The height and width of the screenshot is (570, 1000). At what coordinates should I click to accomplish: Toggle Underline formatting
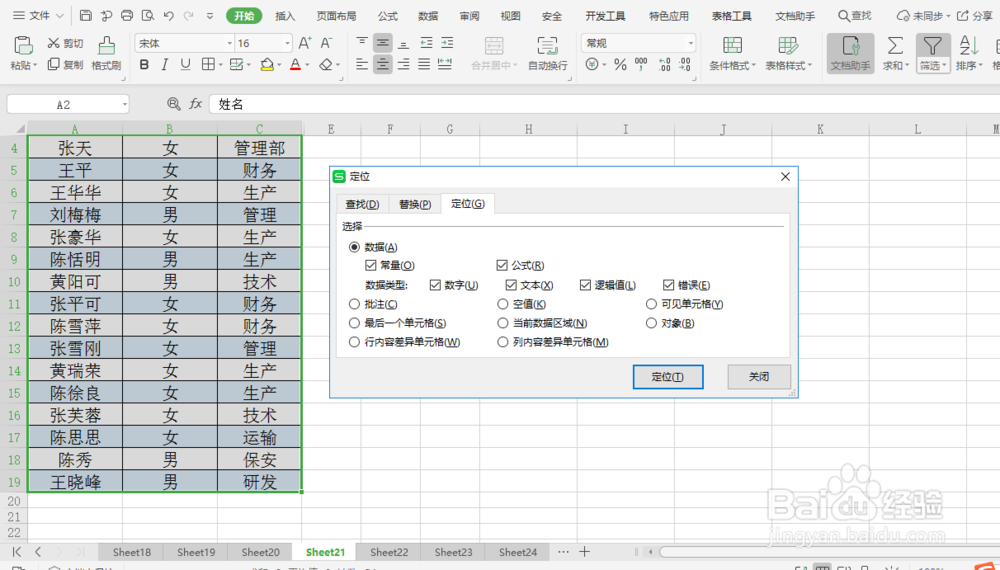pyautogui.click(x=185, y=64)
